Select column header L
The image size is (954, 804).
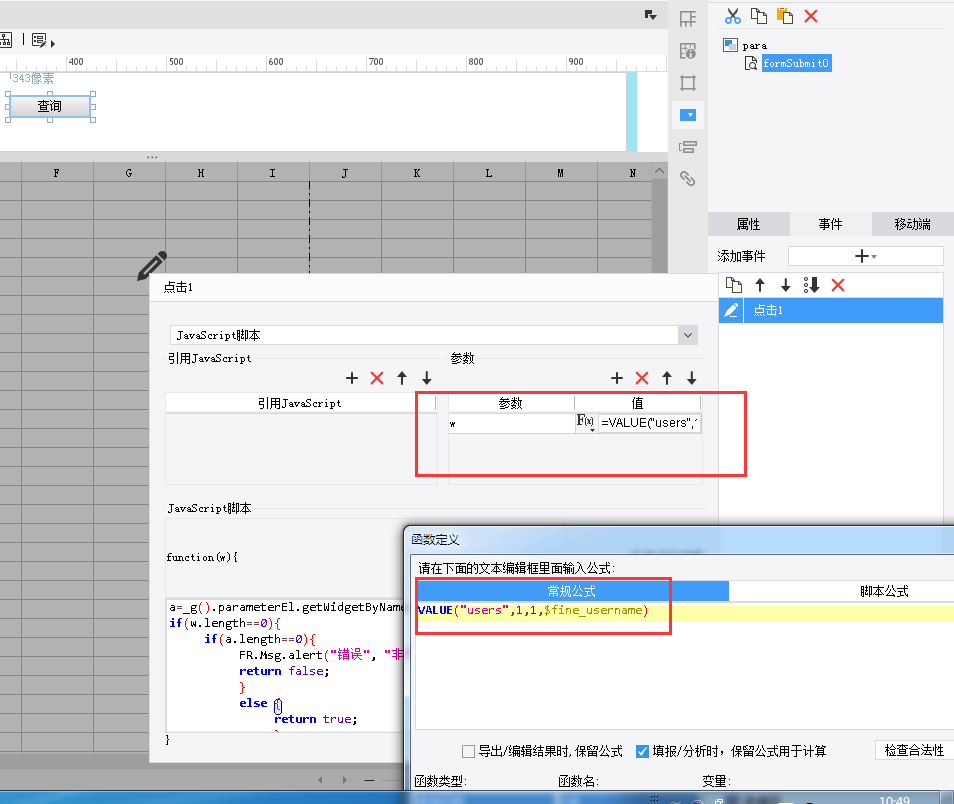(x=489, y=173)
